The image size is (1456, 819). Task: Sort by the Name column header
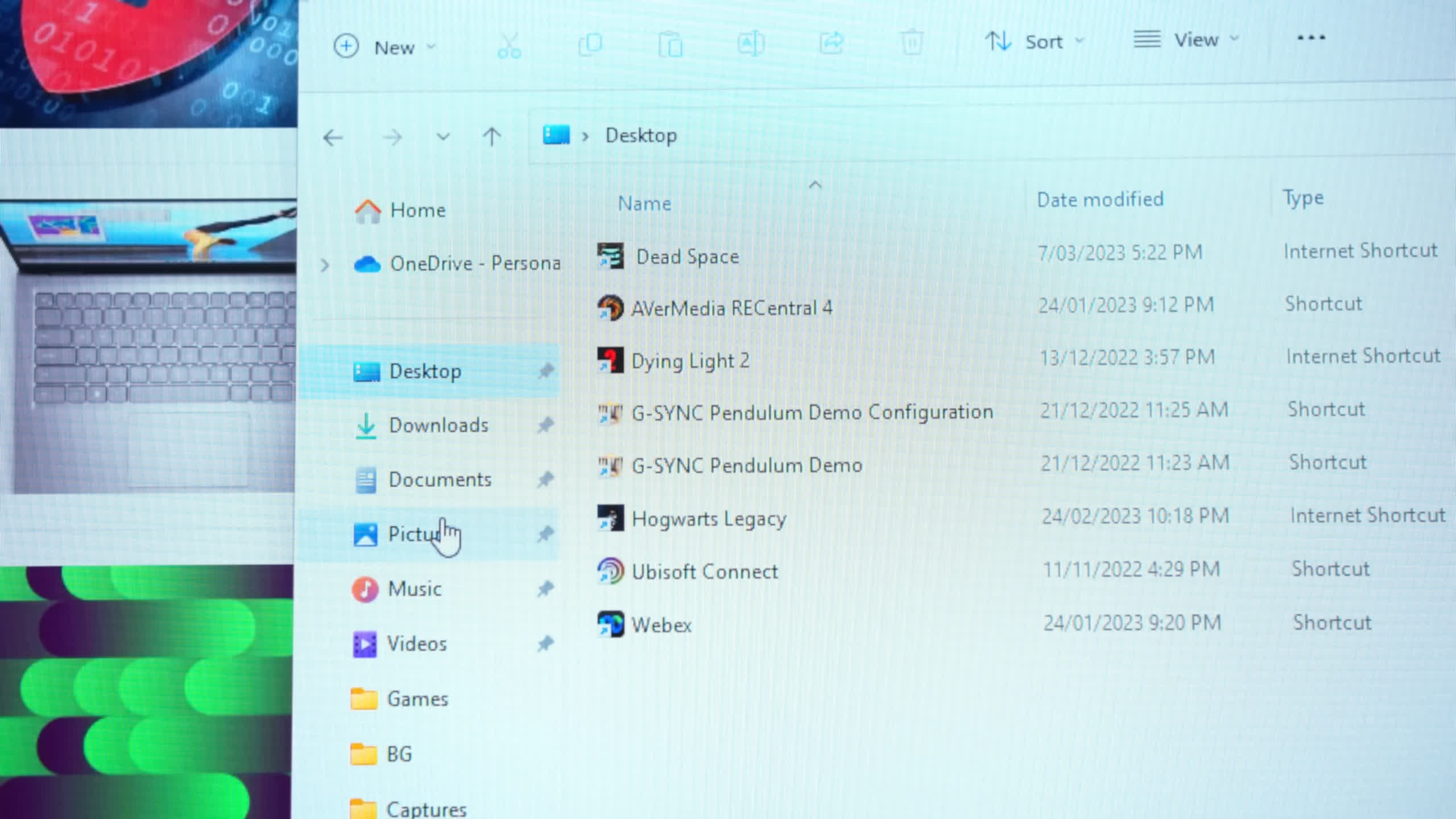coord(644,204)
